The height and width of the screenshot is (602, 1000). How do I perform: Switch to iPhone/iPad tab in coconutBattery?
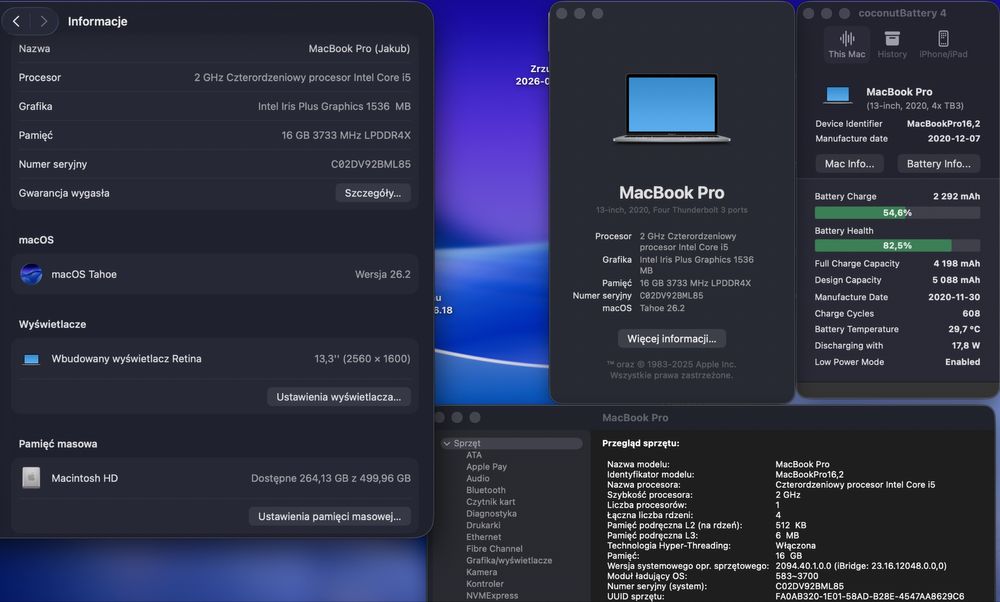click(943, 45)
